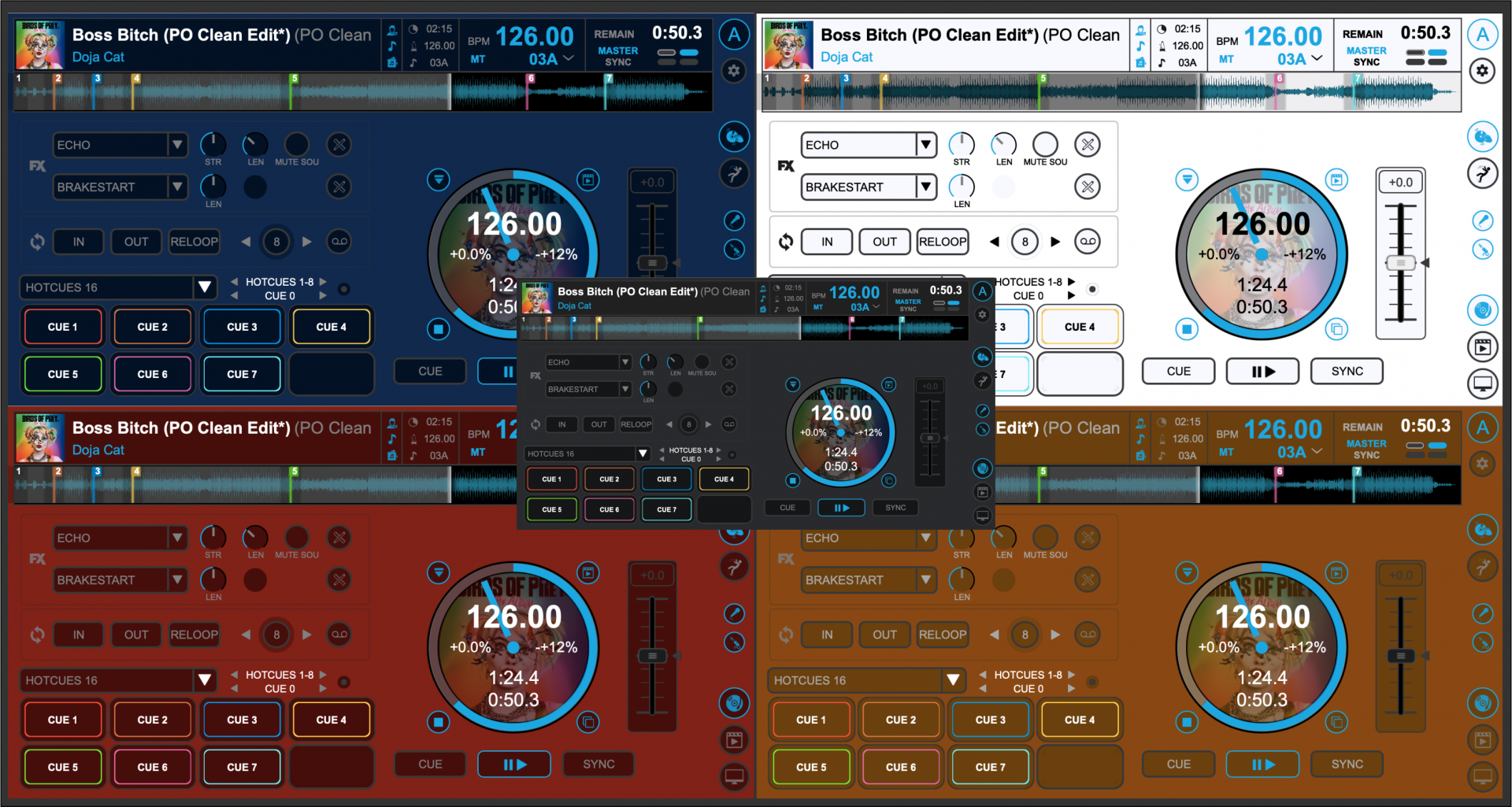The image size is (1512, 807).
Task: Open scratch turntable icon in white skin
Action: click(1482, 137)
